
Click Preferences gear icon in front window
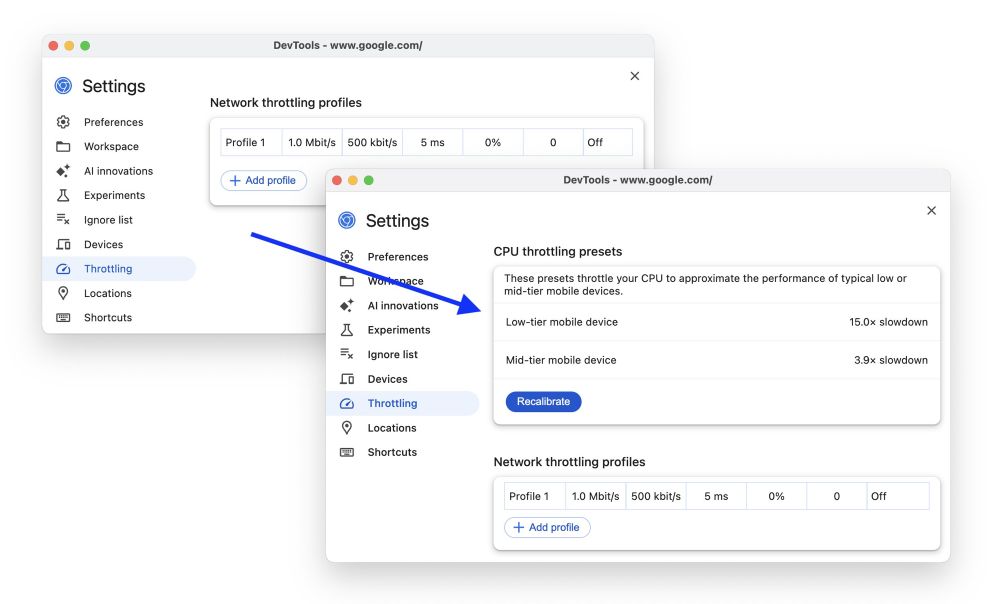point(347,256)
